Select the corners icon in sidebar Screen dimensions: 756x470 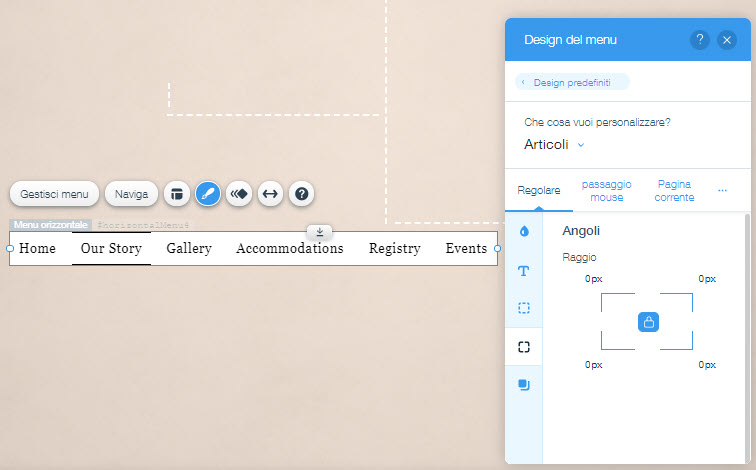pos(524,347)
